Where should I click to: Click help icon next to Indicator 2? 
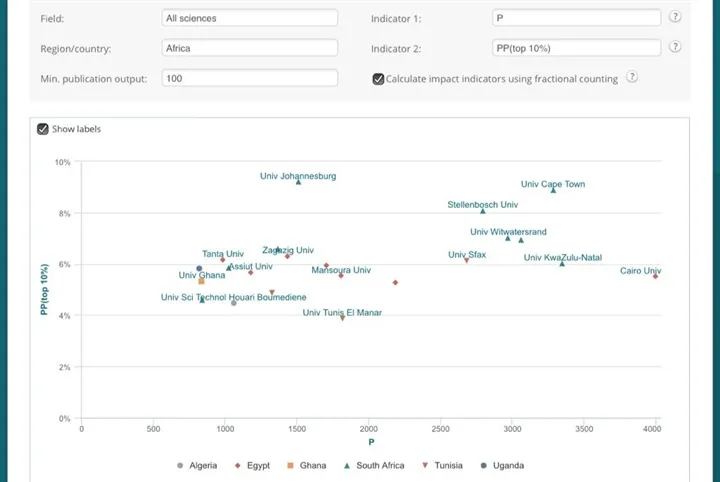point(676,47)
